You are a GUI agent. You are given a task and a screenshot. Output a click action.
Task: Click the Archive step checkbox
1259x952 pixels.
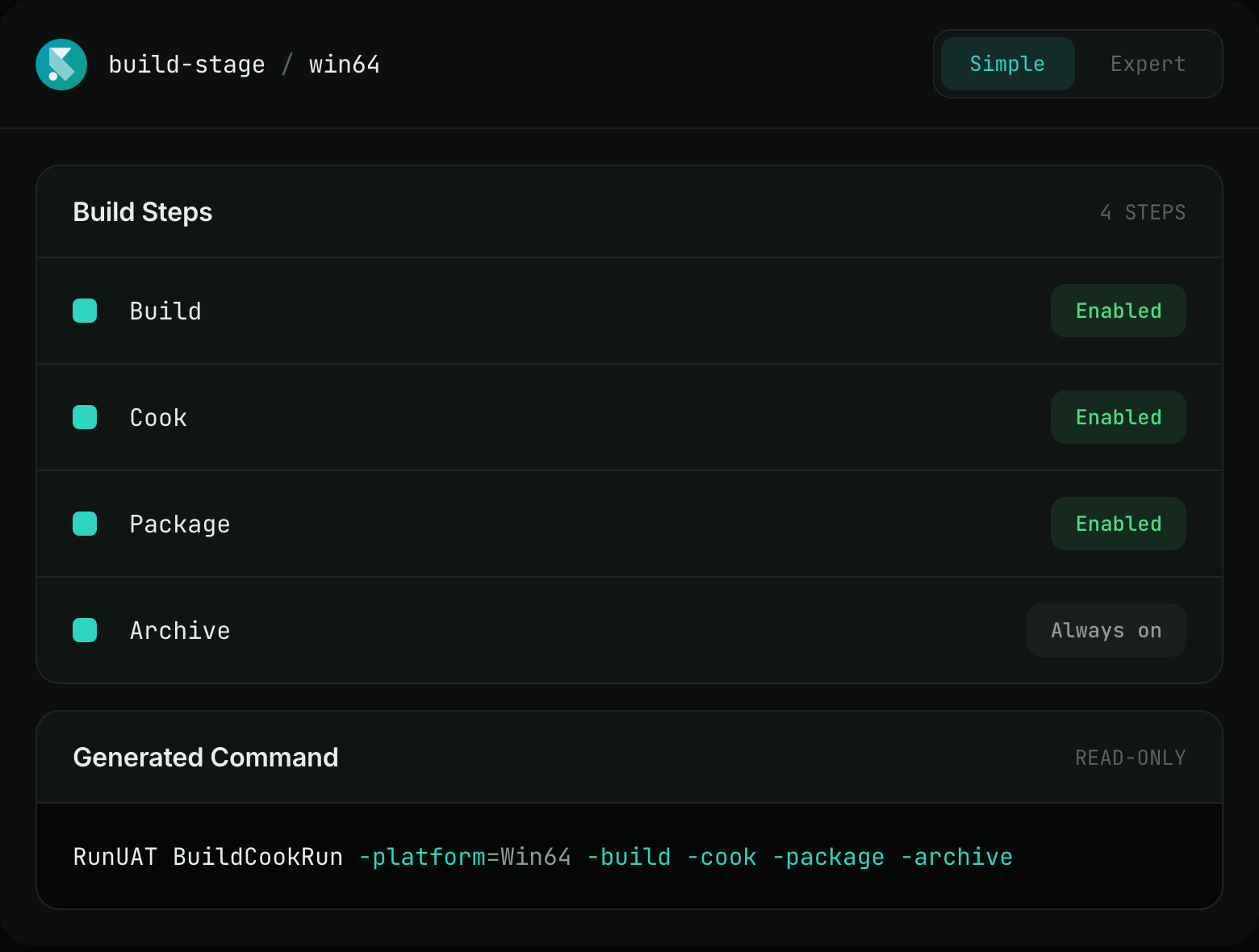tap(85, 630)
